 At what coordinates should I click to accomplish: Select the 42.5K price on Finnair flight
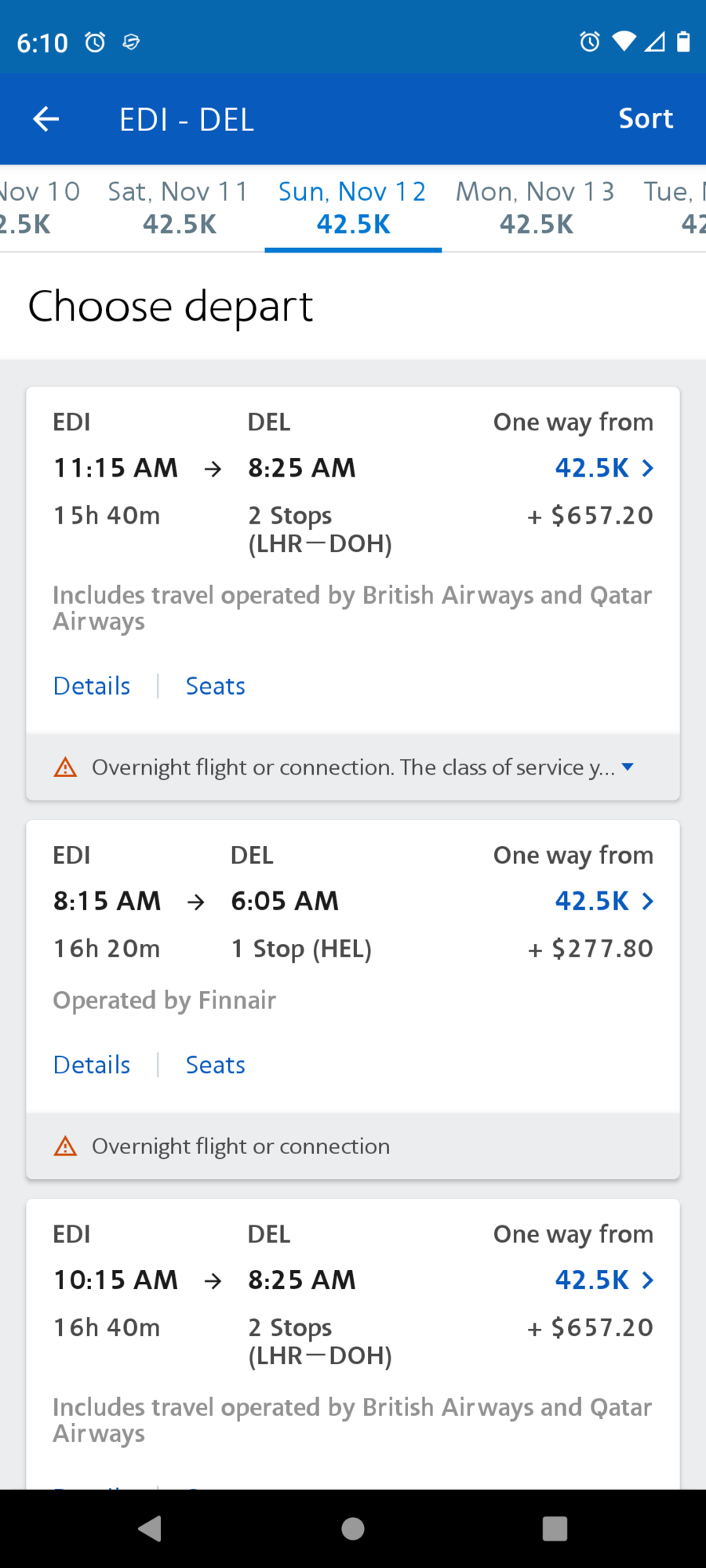click(592, 902)
